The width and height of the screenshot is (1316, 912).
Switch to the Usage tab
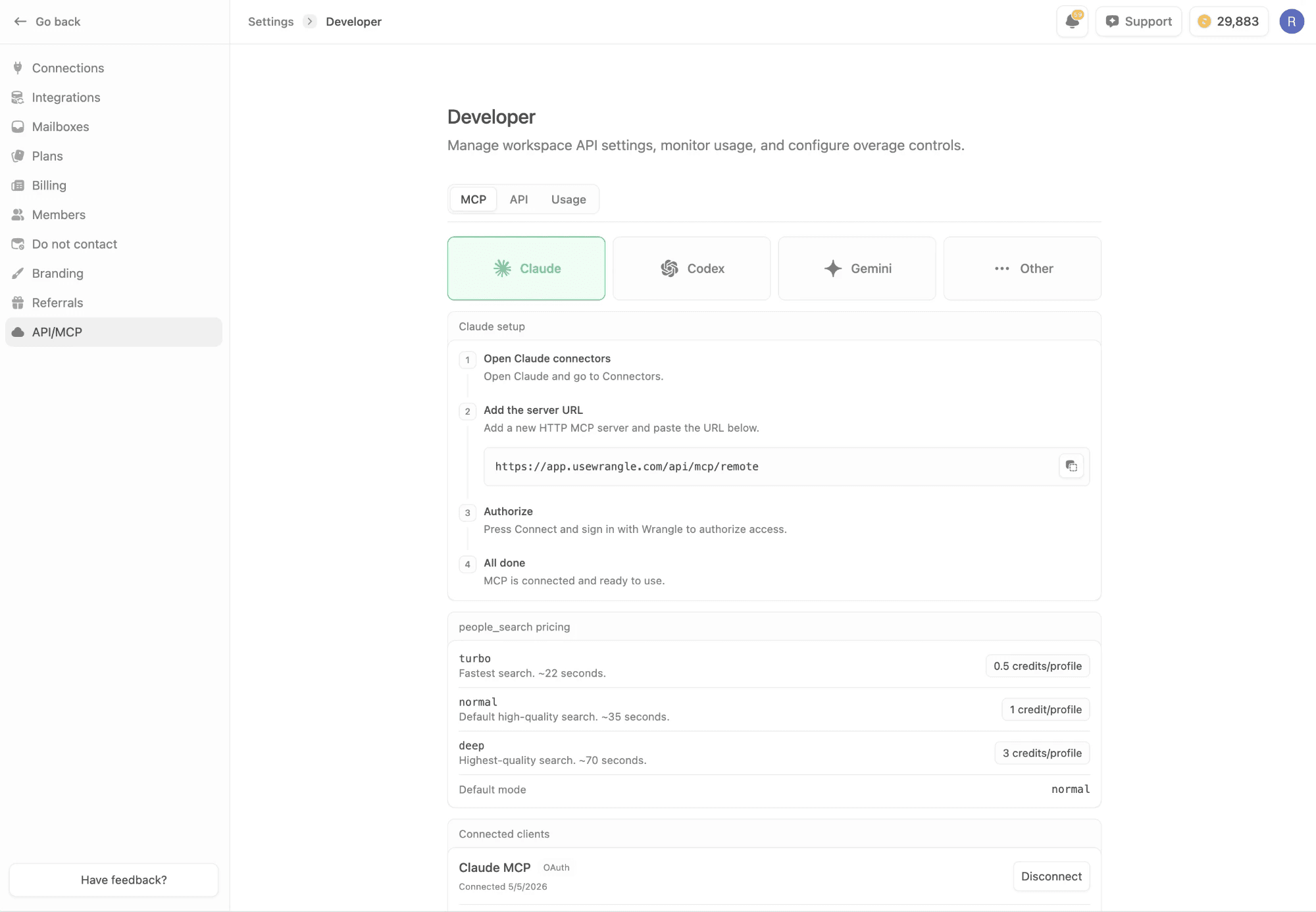pos(569,199)
